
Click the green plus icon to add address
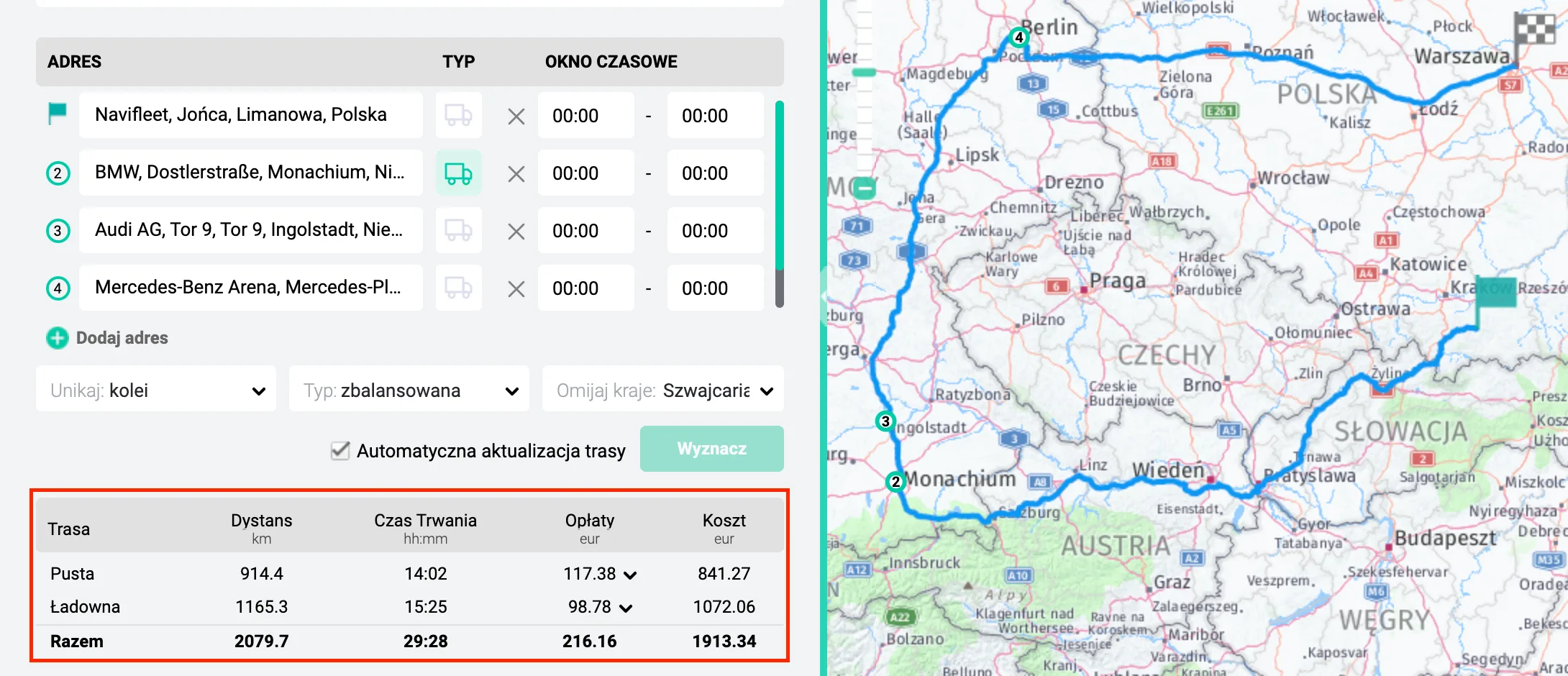pos(58,338)
